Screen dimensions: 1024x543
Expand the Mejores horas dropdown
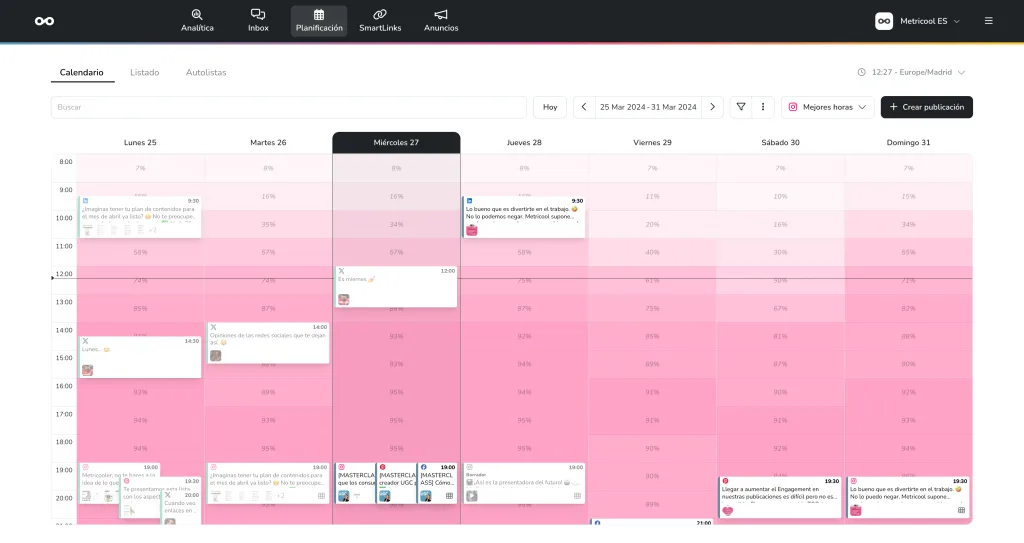point(827,107)
